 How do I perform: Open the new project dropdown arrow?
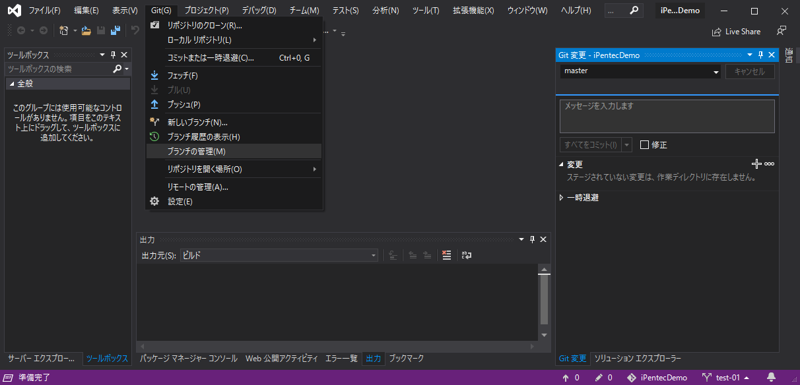click(74, 31)
